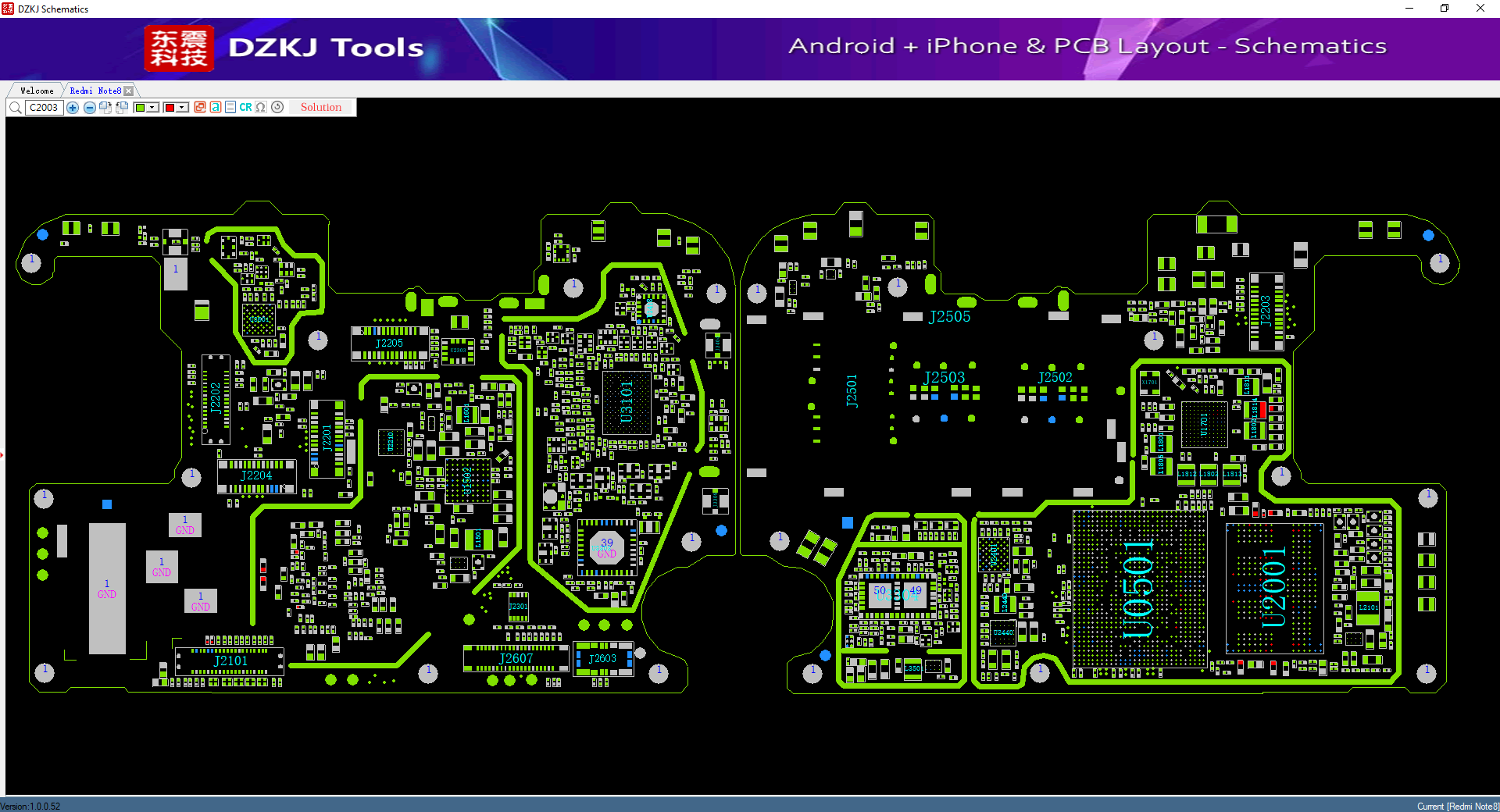Rotate board view counterclockwise
1500x812 pixels.
click(x=122, y=108)
